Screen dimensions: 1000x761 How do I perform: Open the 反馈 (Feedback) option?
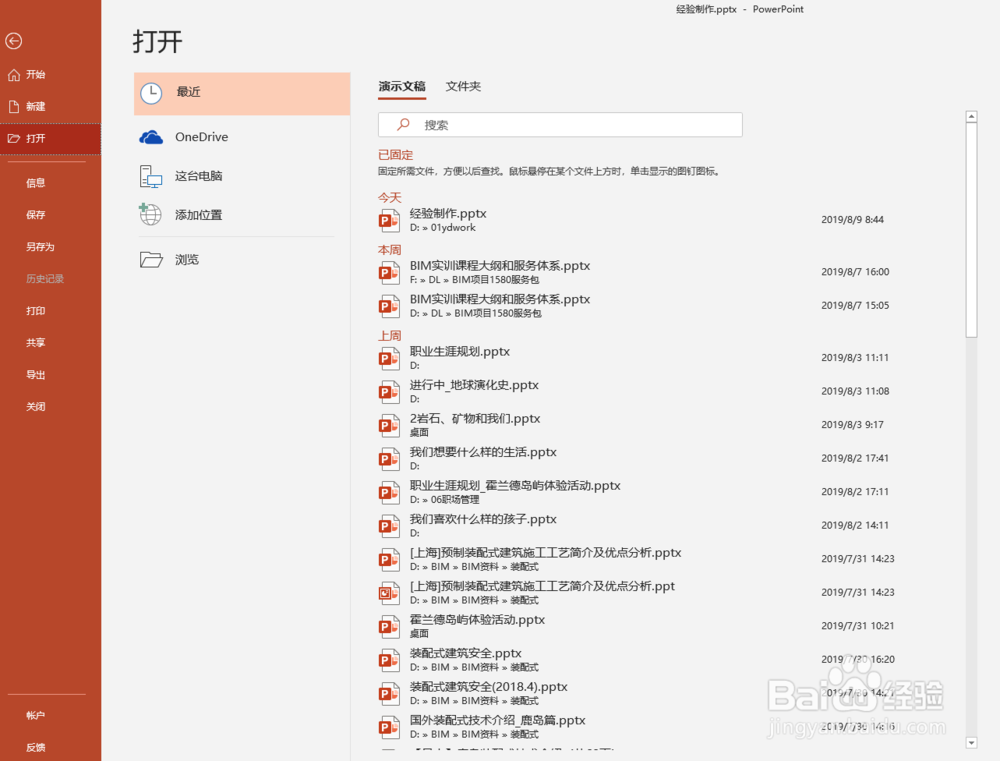pos(35,747)
